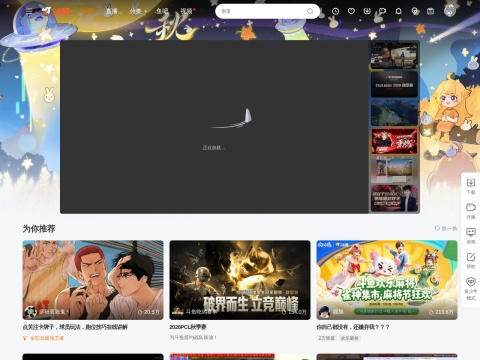Click the 全职业最强王者 badge text

[47, 338]
